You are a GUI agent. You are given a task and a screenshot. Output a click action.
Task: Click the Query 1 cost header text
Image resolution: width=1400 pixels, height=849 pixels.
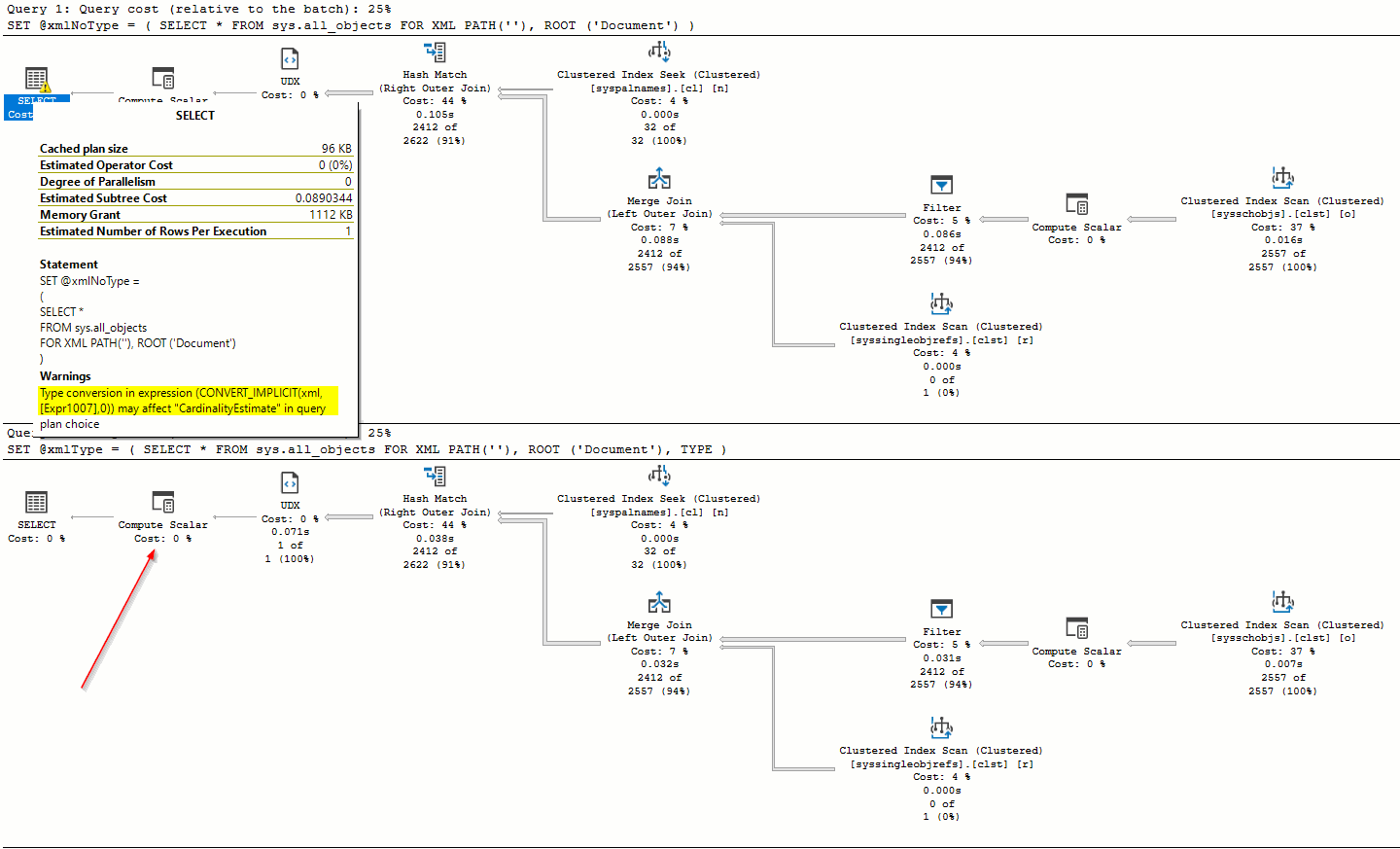click(199, 9)
